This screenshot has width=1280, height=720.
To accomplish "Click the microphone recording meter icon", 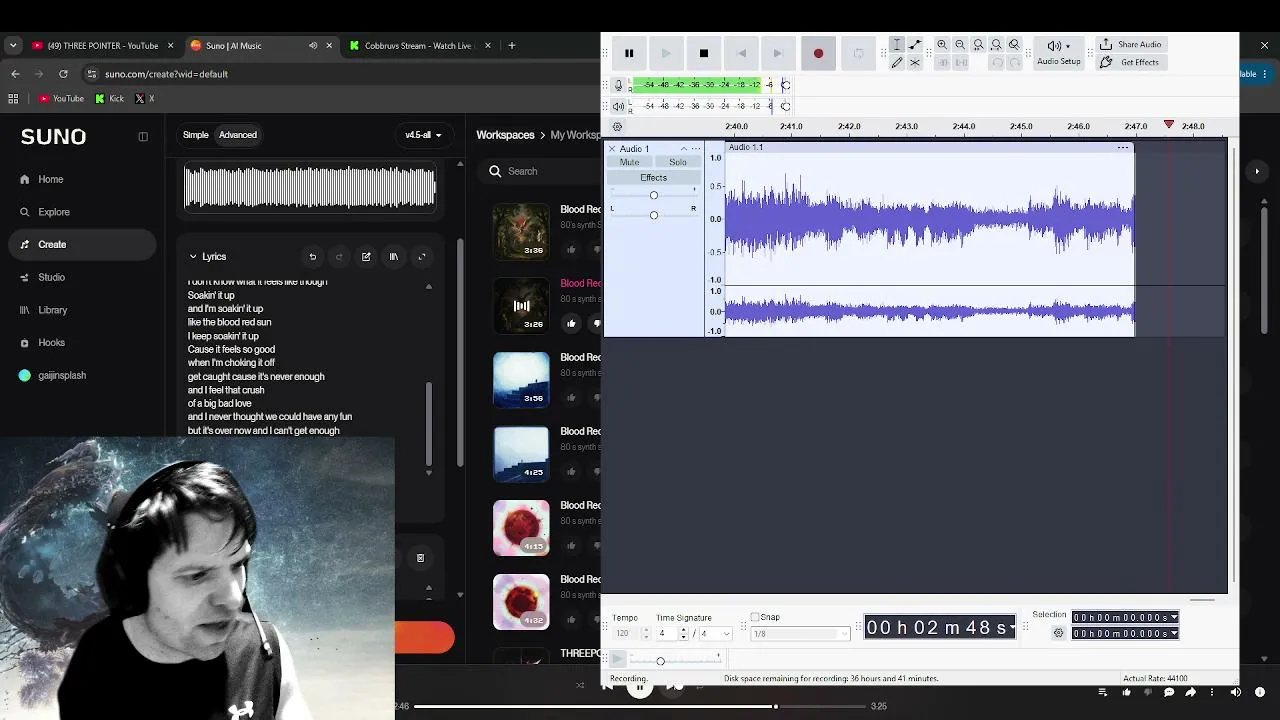I will click(618, 85).
